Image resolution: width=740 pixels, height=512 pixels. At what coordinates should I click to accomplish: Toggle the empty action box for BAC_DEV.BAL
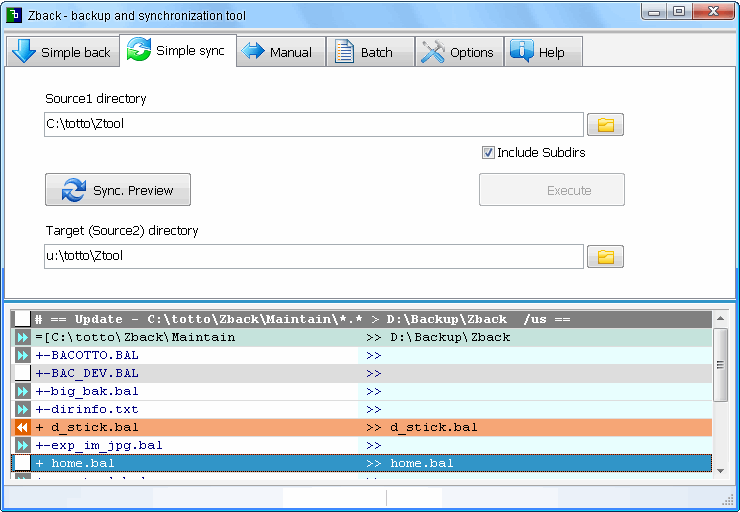tap(22, 373)
